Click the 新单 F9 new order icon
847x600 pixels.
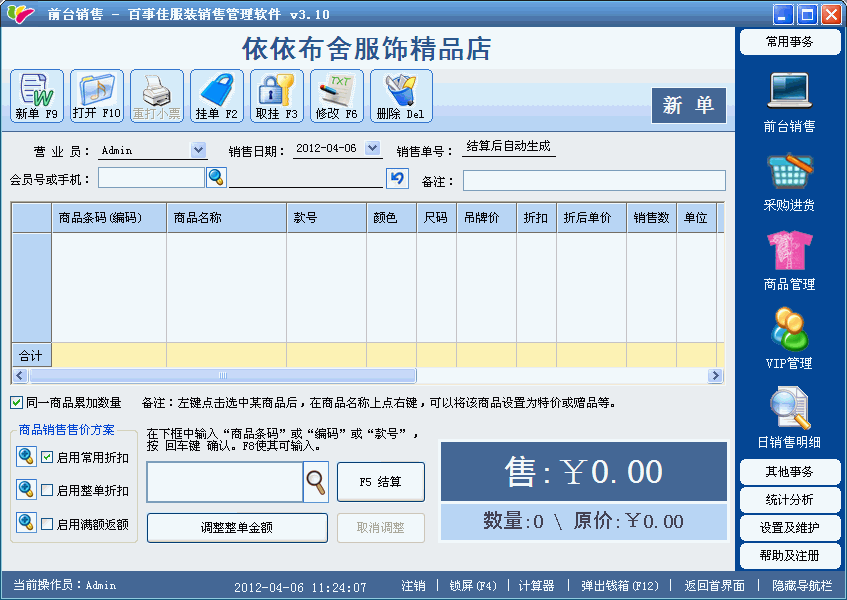(x=37, y=96)
